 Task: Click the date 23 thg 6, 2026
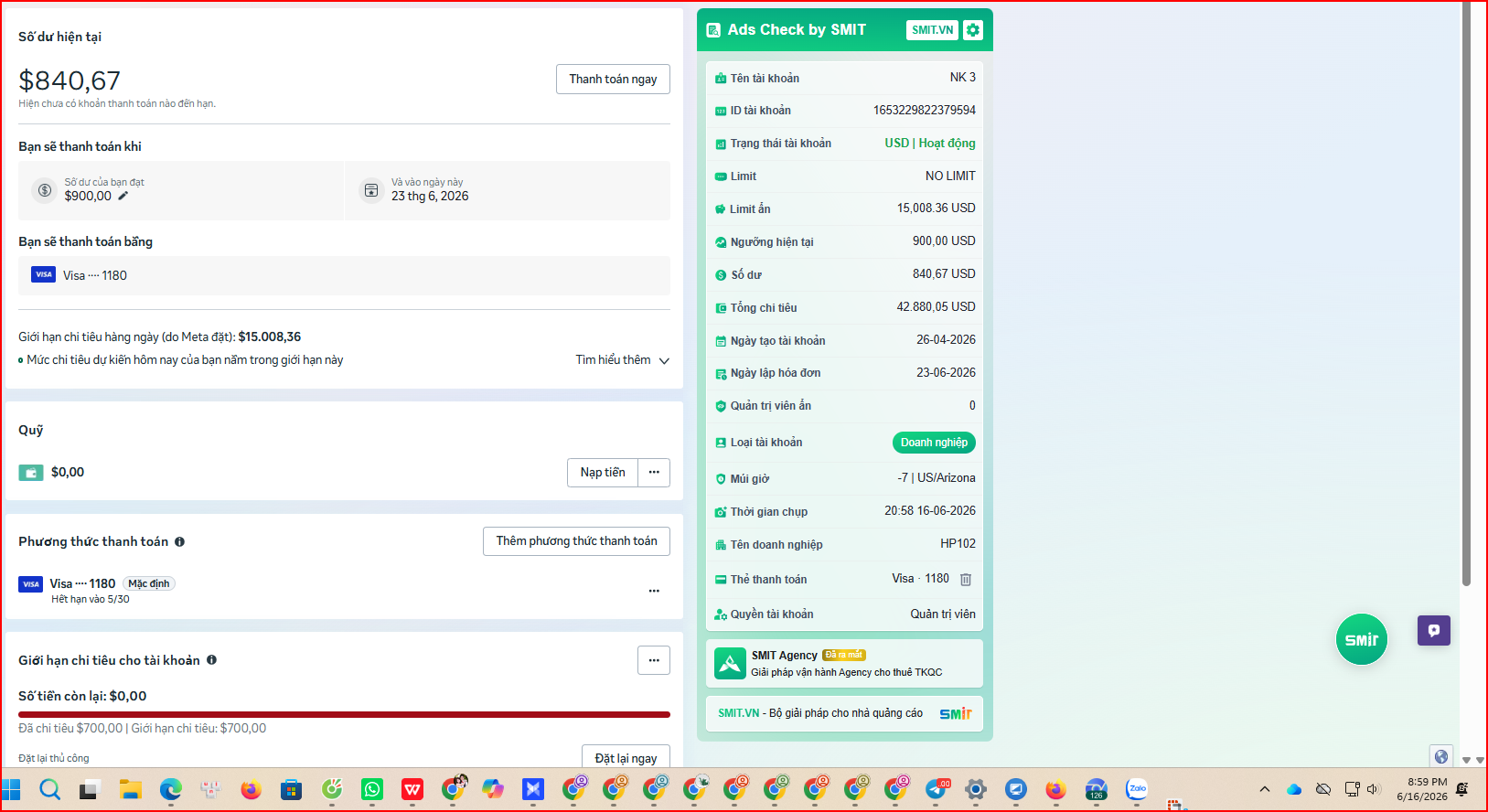[x=430, y=197]
